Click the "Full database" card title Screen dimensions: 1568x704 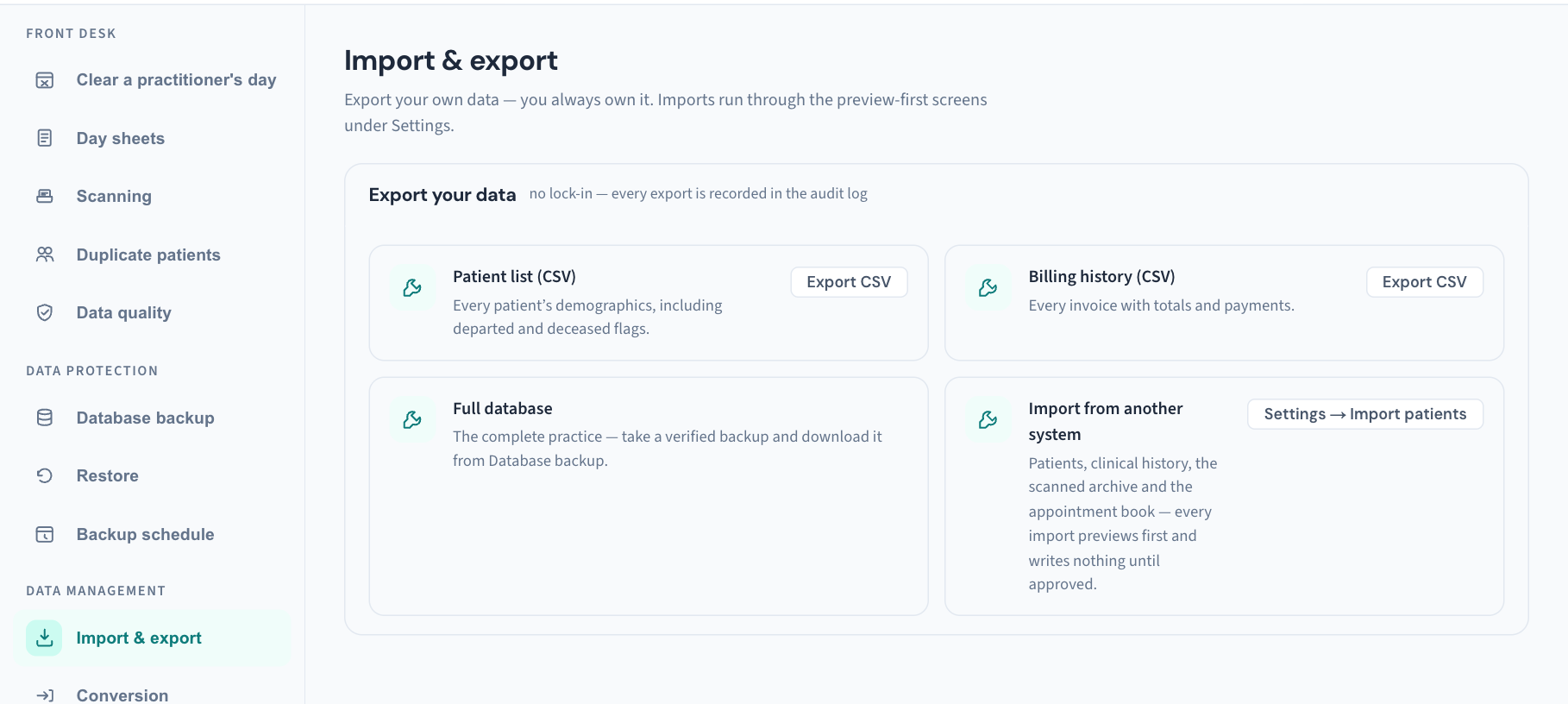(x=503, y=409)
